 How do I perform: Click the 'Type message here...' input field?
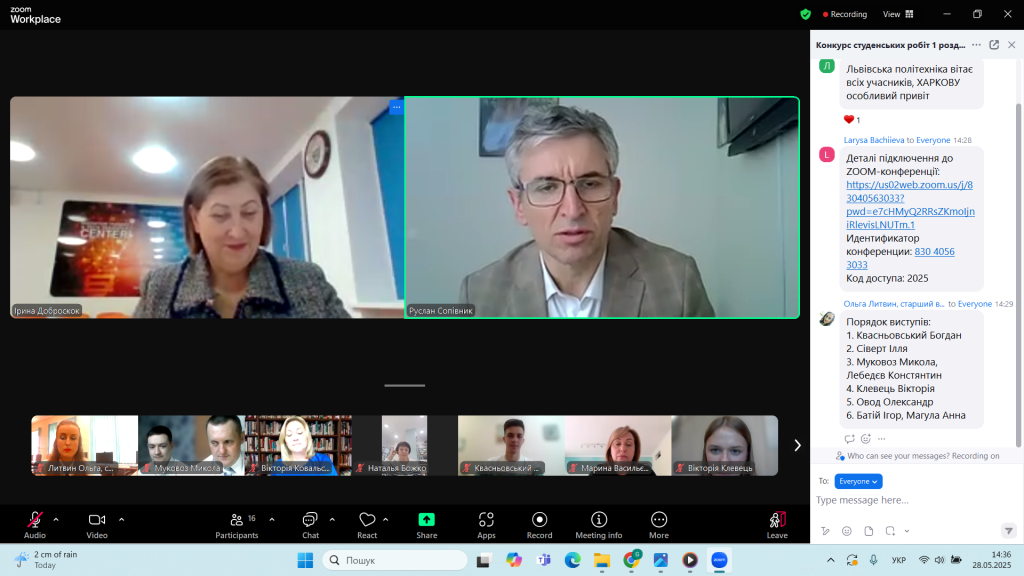click(900, 500)
